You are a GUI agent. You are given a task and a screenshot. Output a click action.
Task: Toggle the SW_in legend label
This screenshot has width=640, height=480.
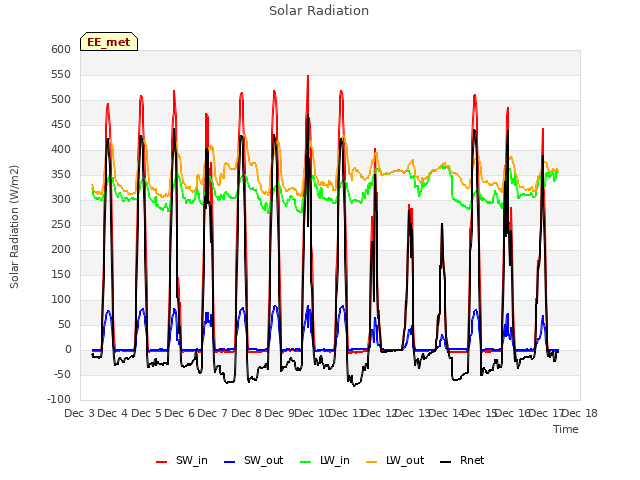tap(192, 460)
